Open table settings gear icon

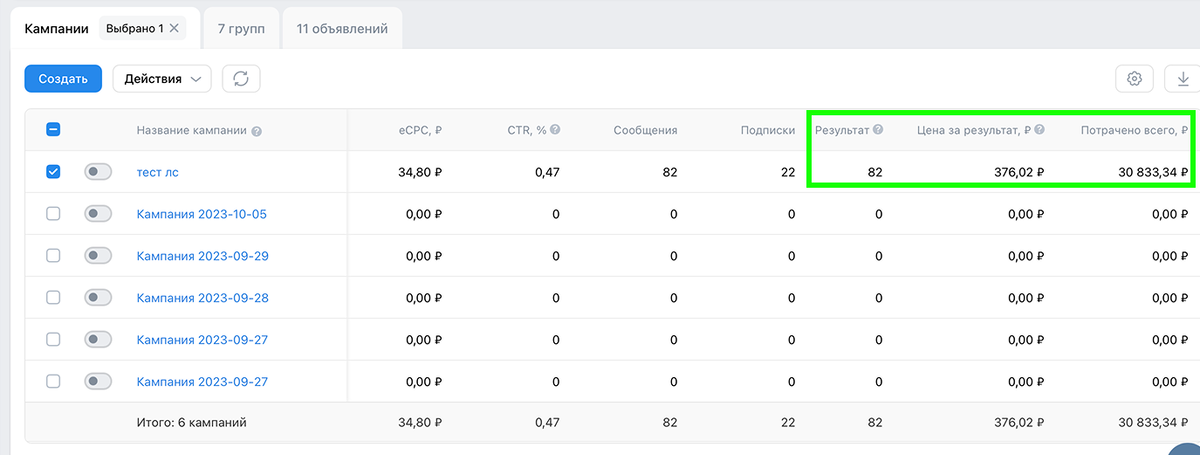(x=1134, y=79)
